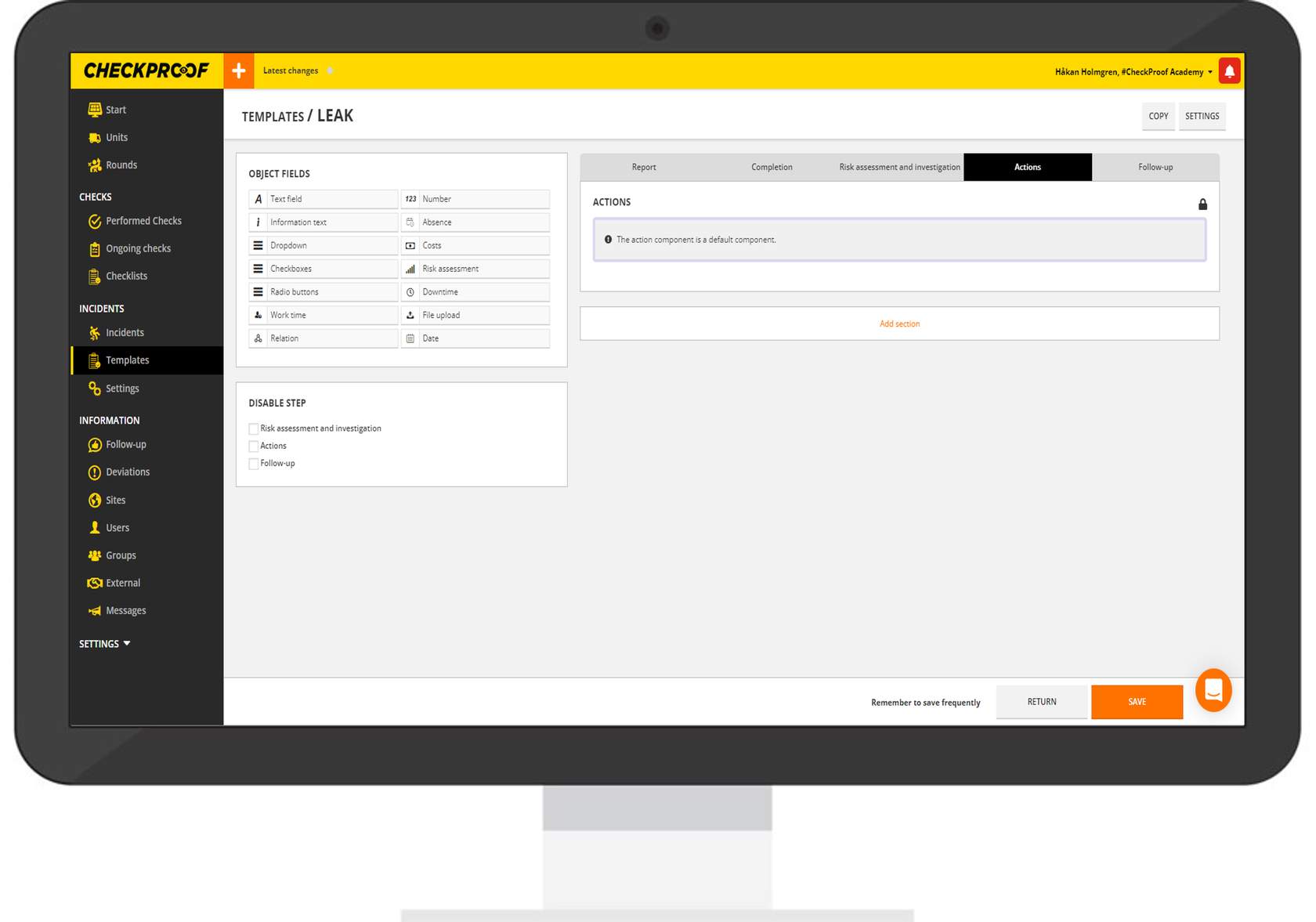Image resolution: width=1316 pixels, height=922 pixels.
Task: Click the COPY button
Action: coord(1158,116)
